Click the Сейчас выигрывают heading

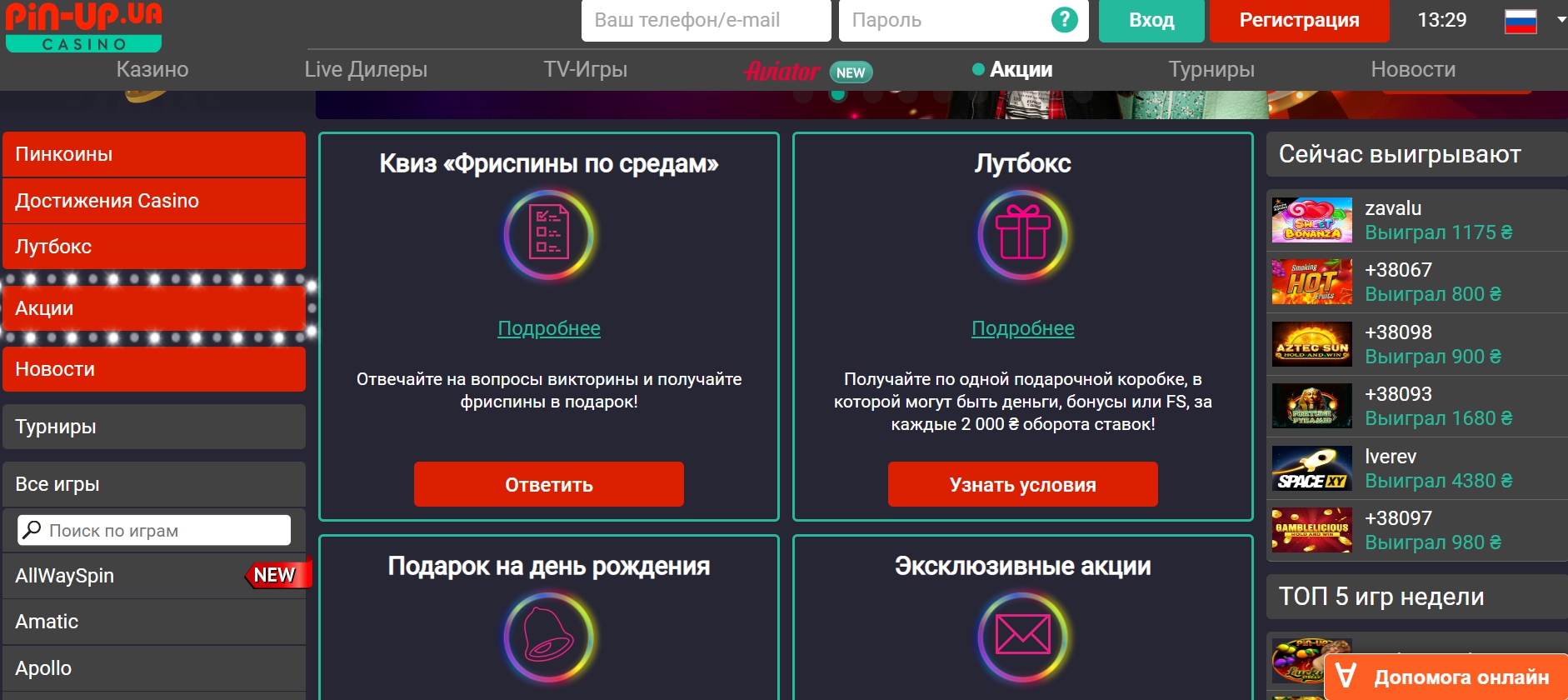tap(1400, 154)
